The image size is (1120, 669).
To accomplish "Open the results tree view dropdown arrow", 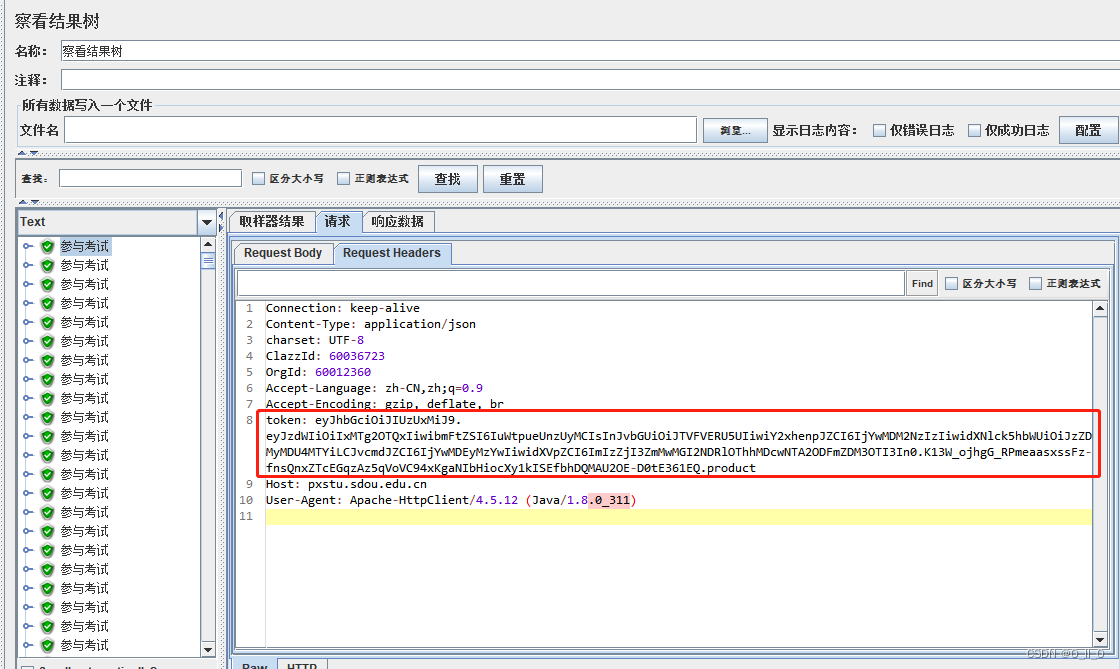I will click(207, 221).
